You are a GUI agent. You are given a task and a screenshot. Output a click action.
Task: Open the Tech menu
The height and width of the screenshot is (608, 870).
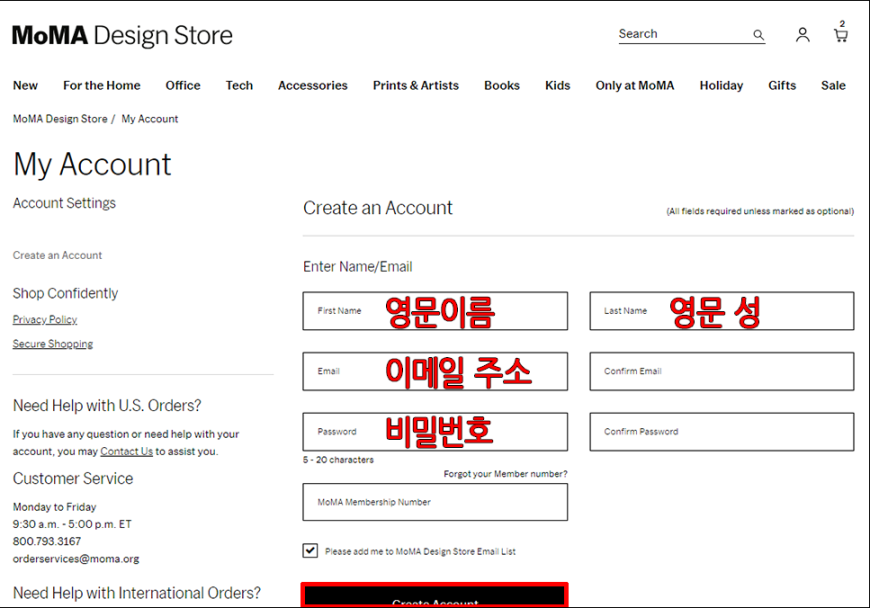tap(239, 85)
